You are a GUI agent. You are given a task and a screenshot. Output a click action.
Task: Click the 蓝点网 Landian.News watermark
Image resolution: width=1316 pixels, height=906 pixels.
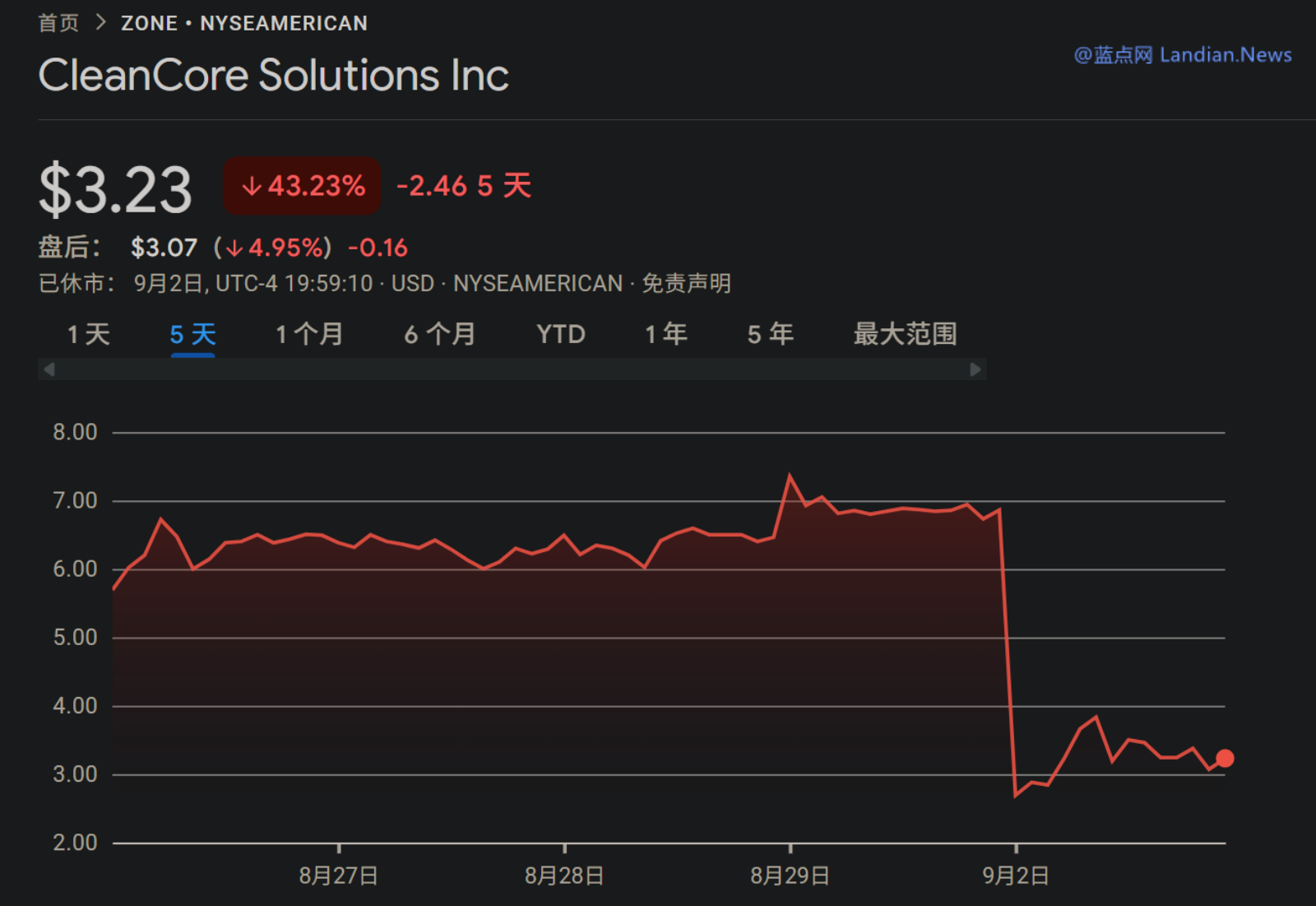1183,55
